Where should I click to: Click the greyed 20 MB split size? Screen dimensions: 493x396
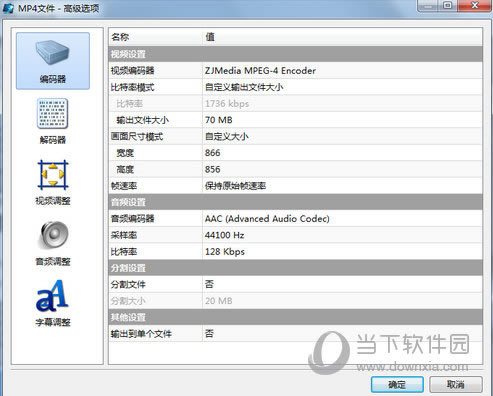[x=219, y=301]
